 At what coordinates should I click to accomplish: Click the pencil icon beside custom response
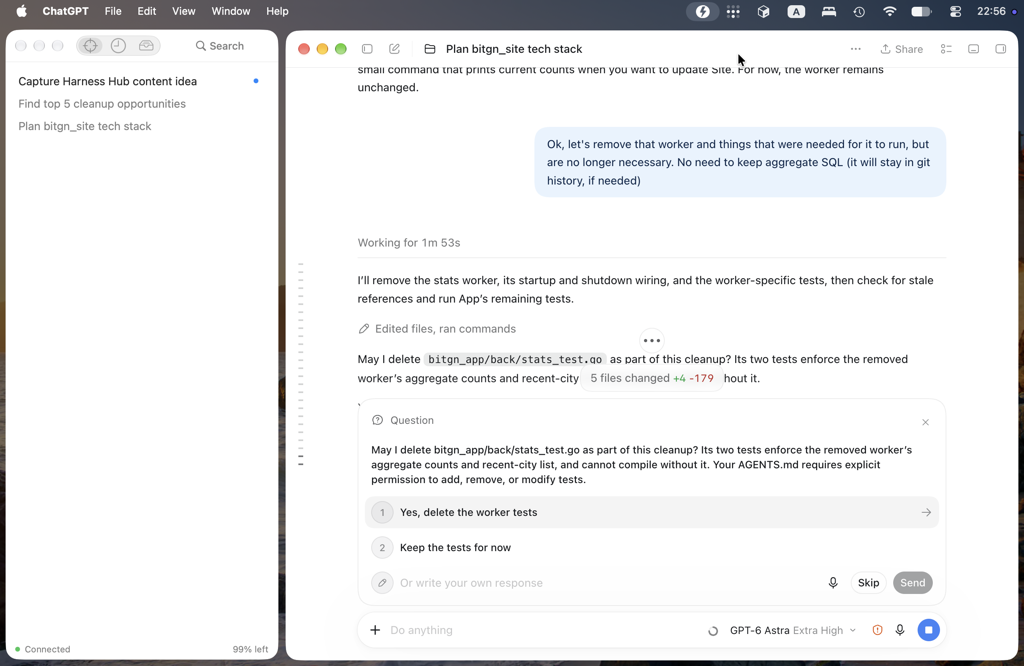382,582
